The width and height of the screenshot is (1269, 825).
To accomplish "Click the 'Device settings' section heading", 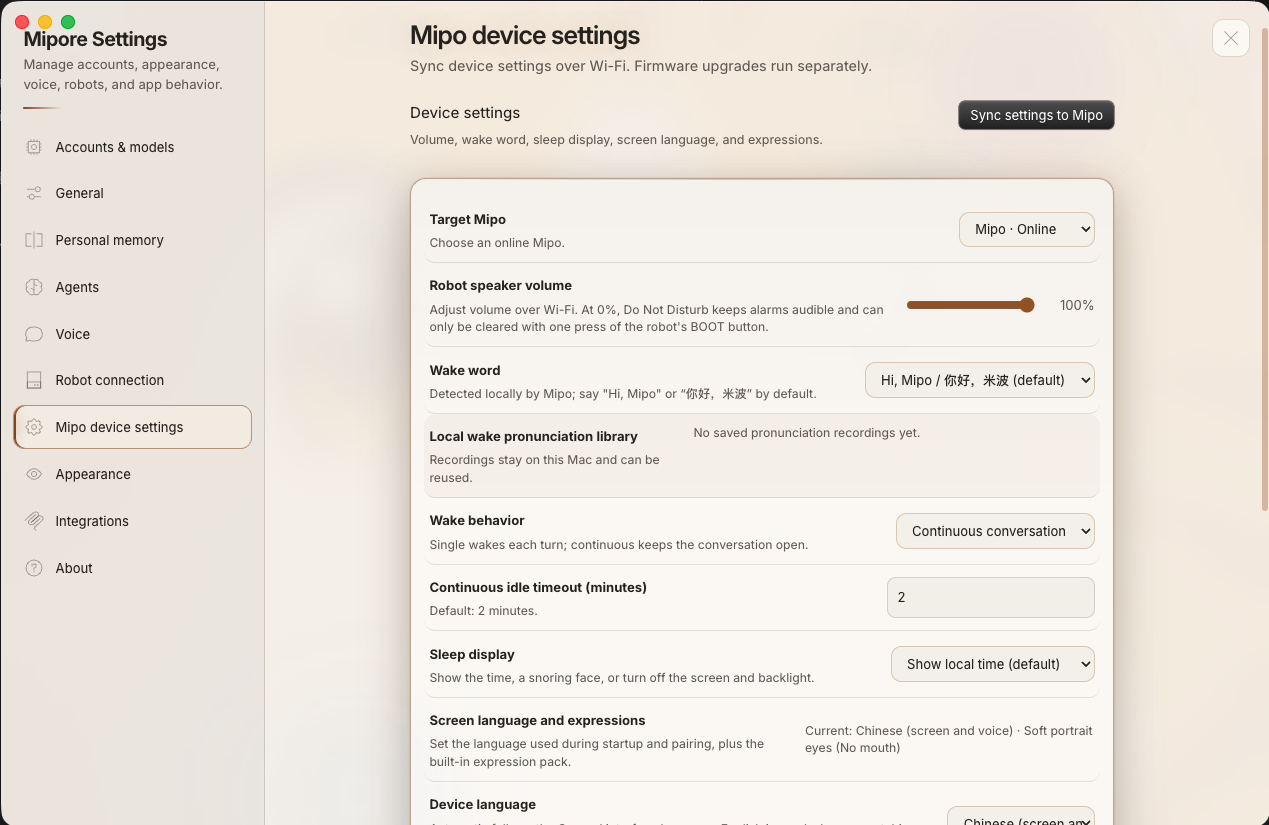I will [x=465, y=113].
